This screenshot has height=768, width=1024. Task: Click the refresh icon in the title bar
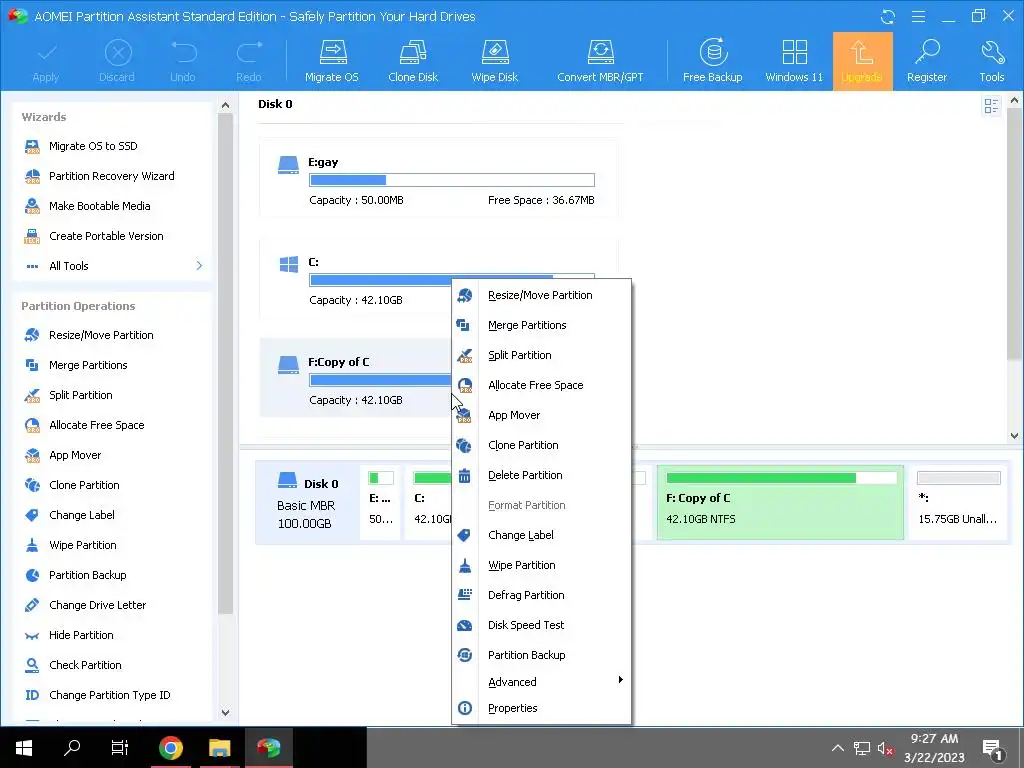coord(888,16)
